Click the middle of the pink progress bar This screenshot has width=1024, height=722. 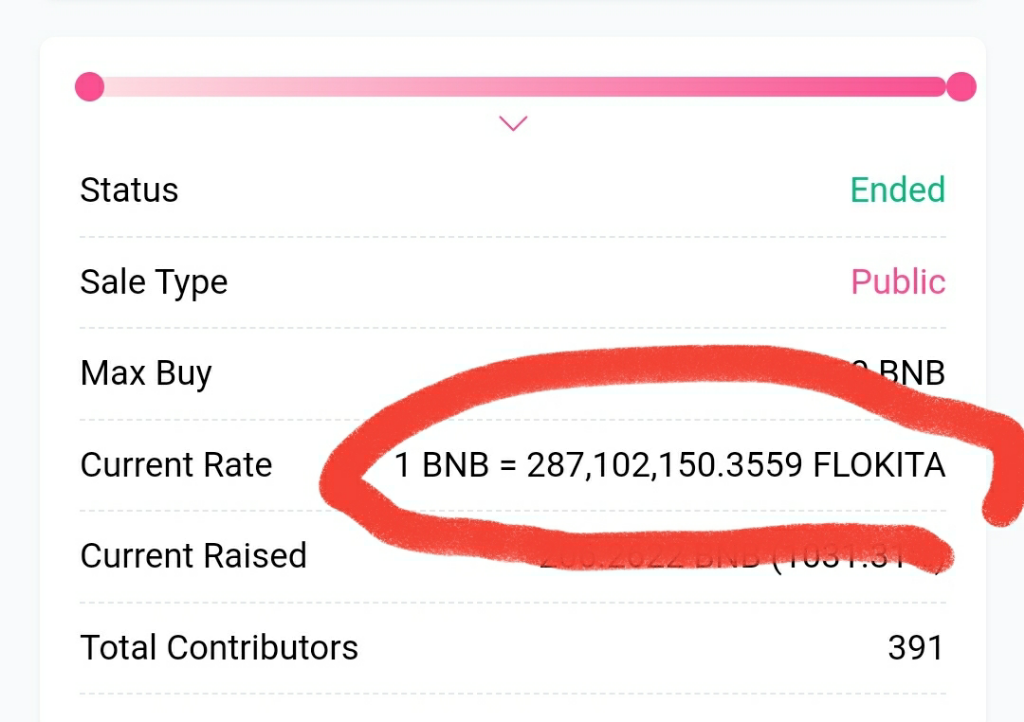525,87
